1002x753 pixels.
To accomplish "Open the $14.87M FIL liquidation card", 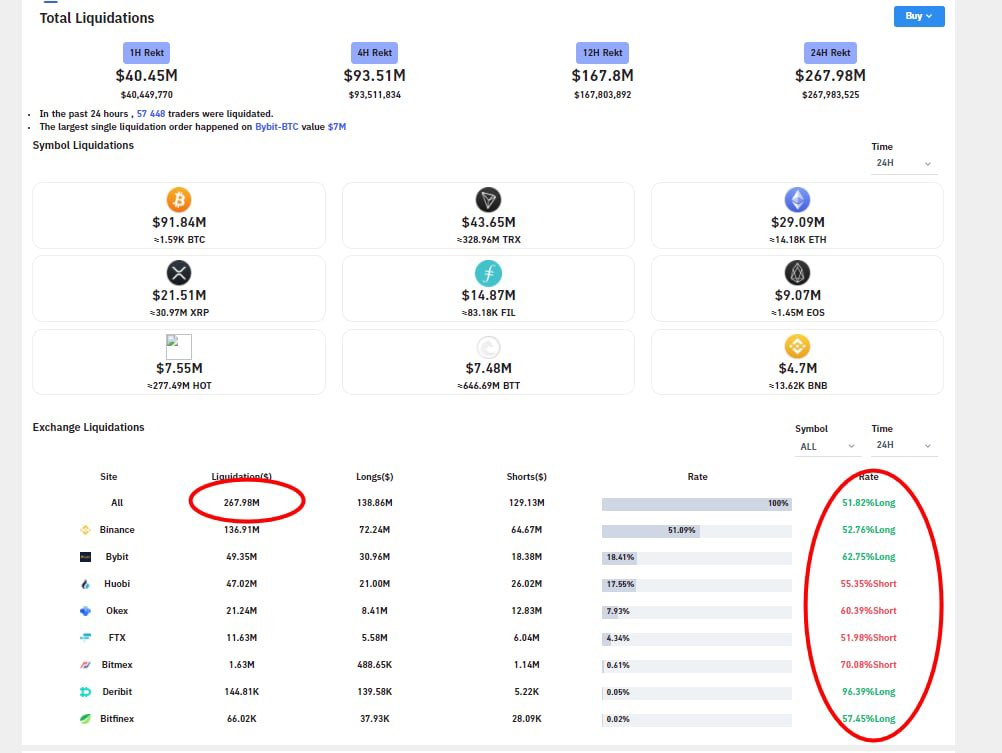I will click(x=488, y=288).
